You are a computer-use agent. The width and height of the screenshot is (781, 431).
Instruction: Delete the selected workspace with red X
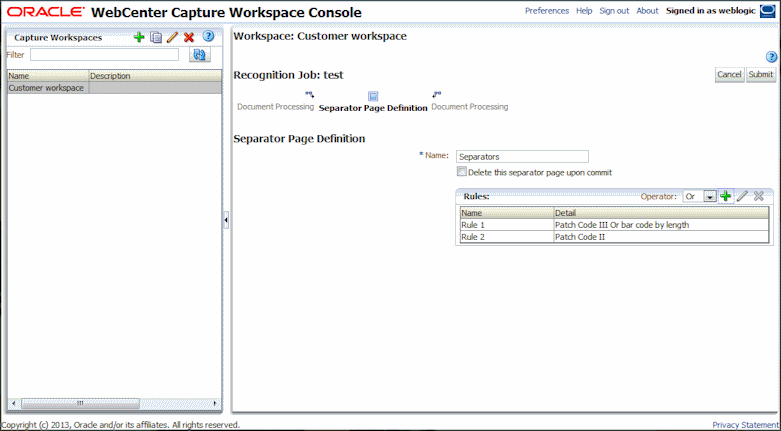tap(189, 37)
